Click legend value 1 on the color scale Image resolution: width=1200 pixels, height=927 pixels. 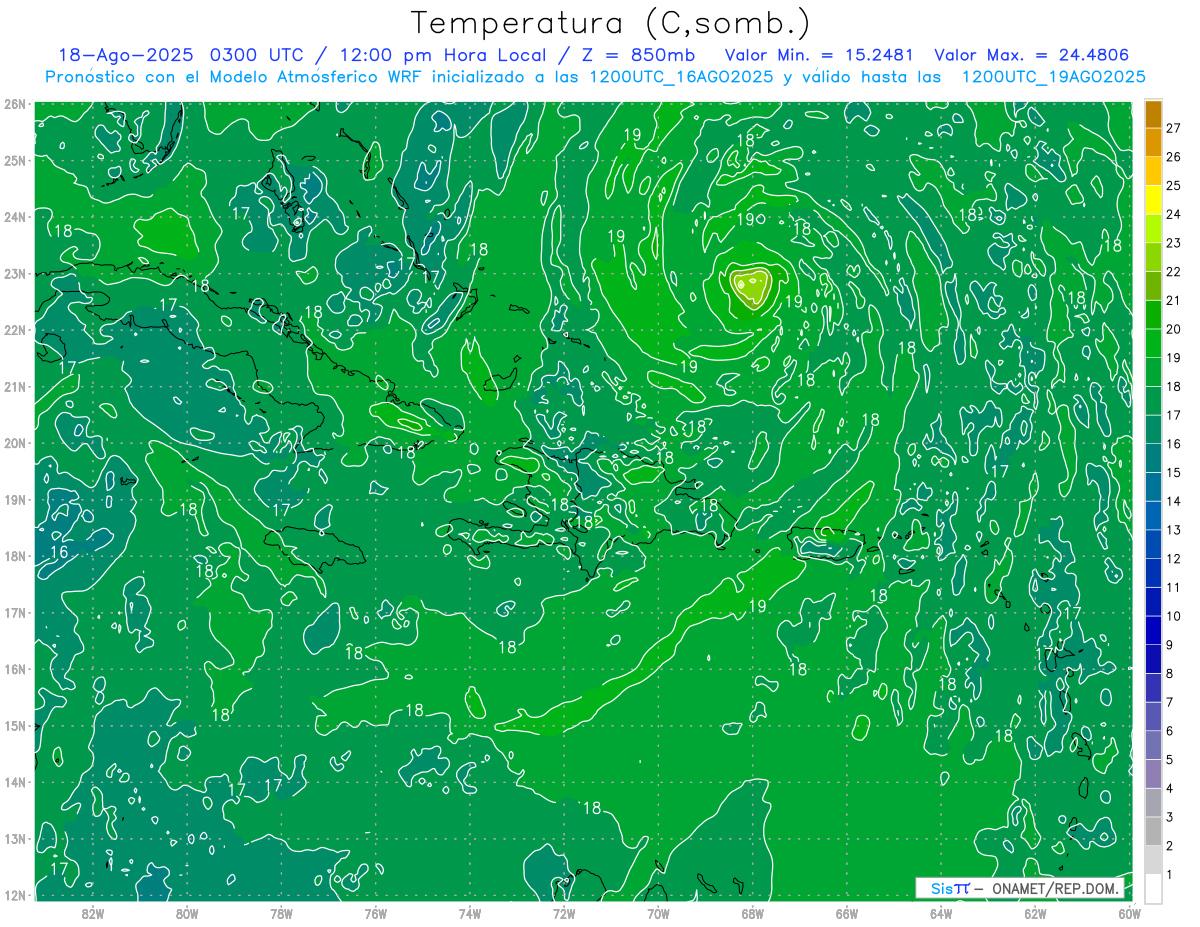pyautogui.click(x=1170, y=875)
